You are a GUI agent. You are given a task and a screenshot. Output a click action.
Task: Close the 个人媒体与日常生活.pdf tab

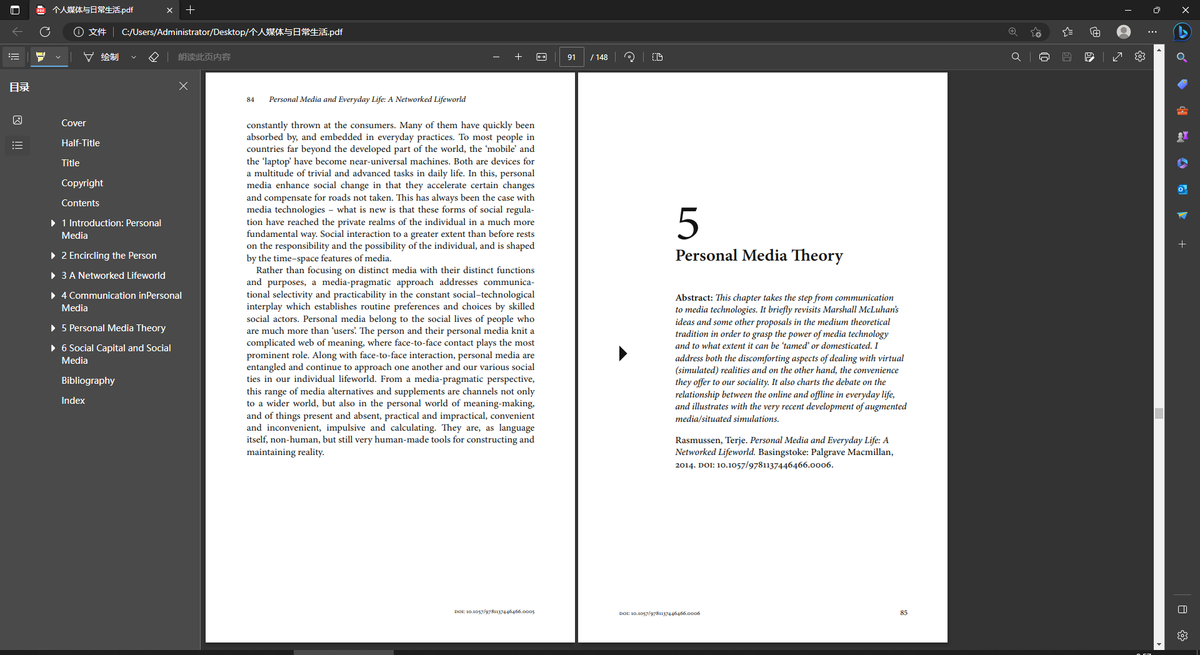[168, 10]
